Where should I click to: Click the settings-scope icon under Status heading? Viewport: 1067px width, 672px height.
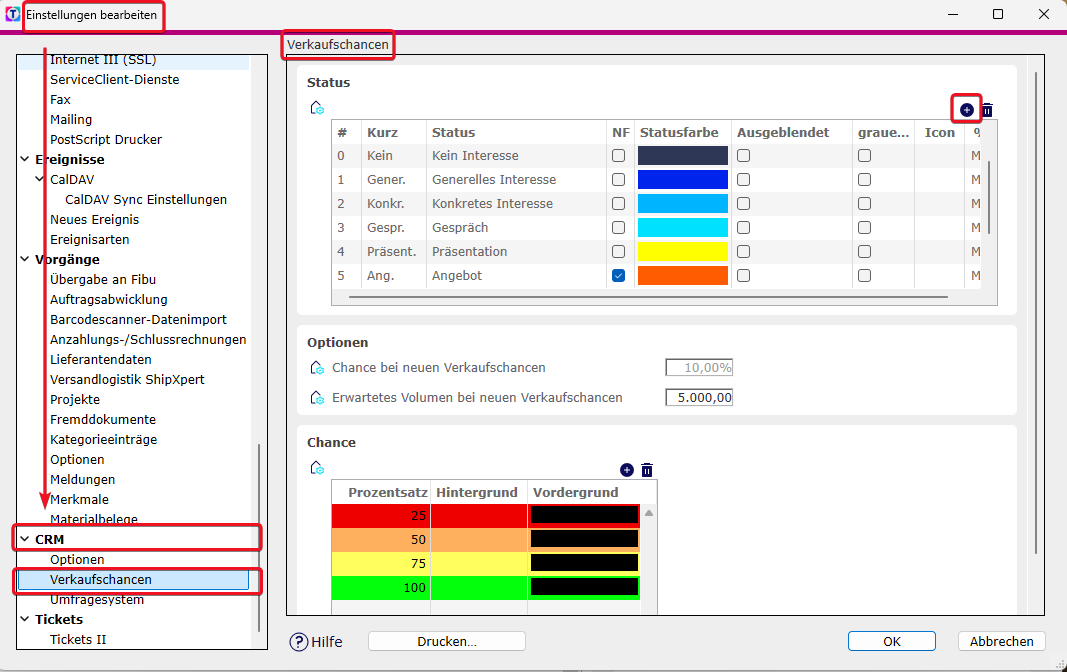pos(317,107)
